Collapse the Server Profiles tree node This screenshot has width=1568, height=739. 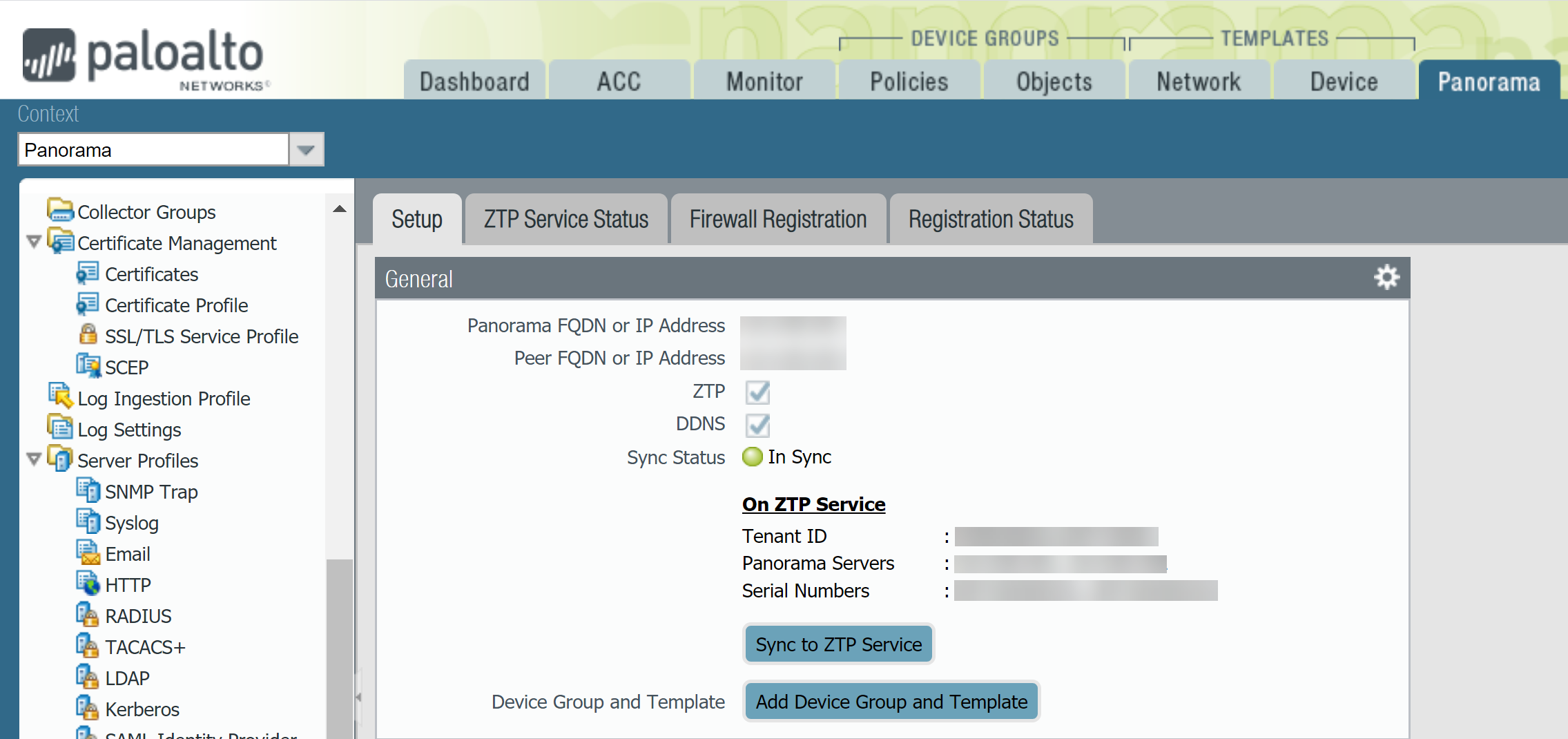33,459
